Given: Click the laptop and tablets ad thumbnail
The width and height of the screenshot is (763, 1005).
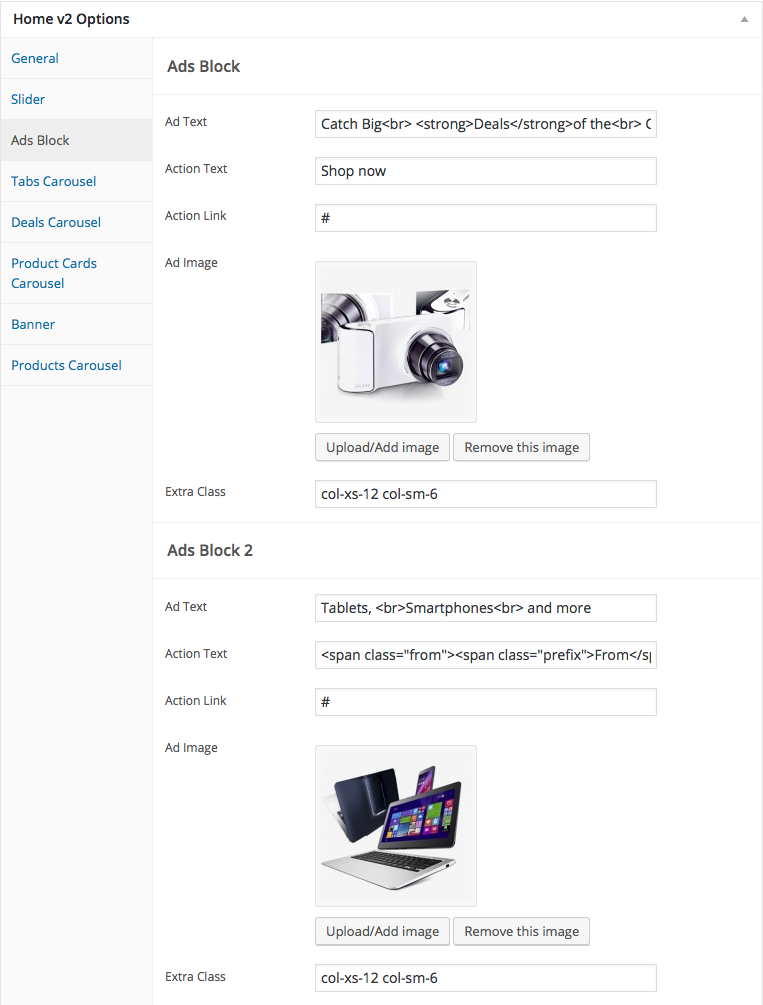Looking at the screenshot, I should tap(396, 826).
